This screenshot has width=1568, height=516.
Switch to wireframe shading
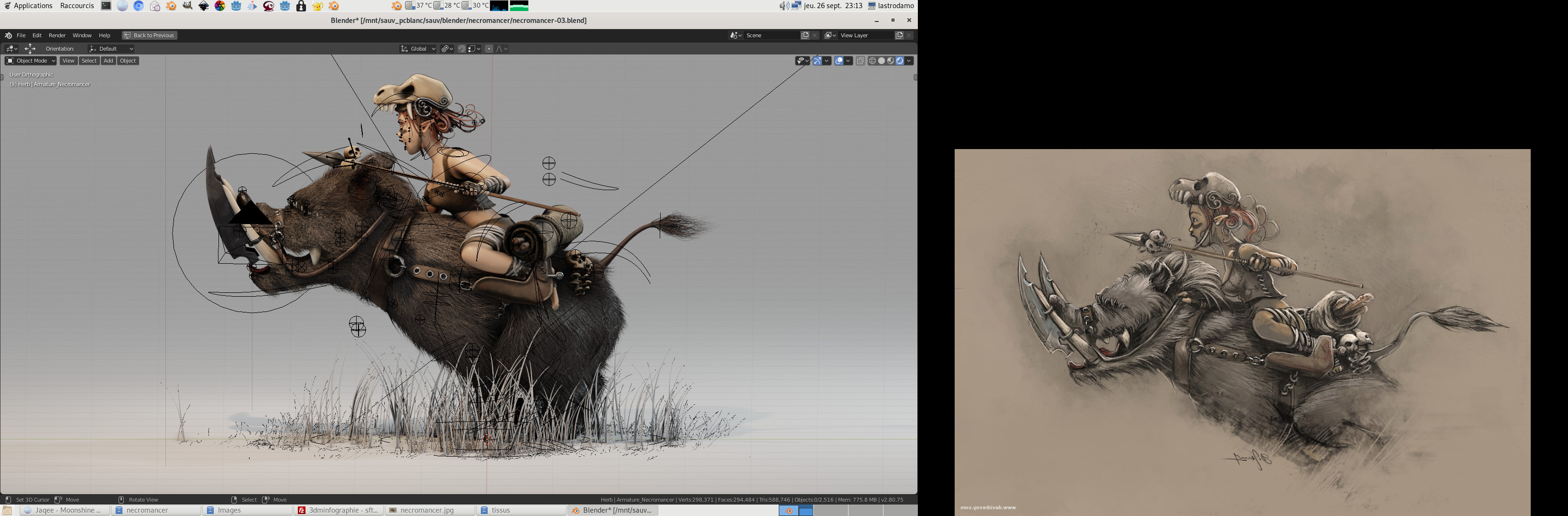[x=872, y=61]
